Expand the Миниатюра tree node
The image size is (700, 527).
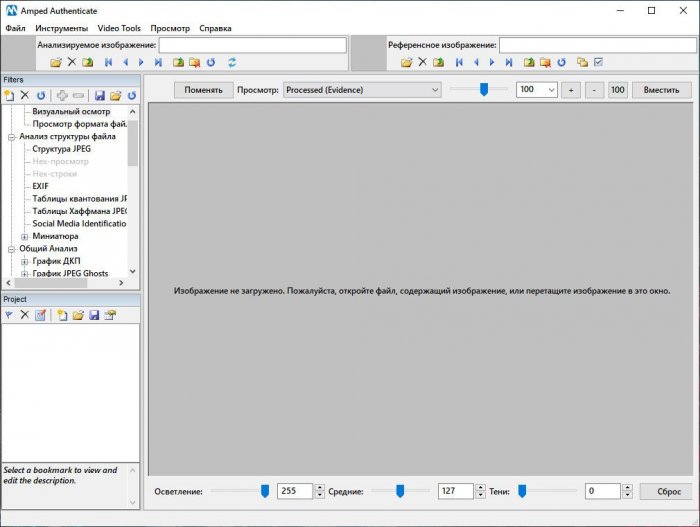24,236
